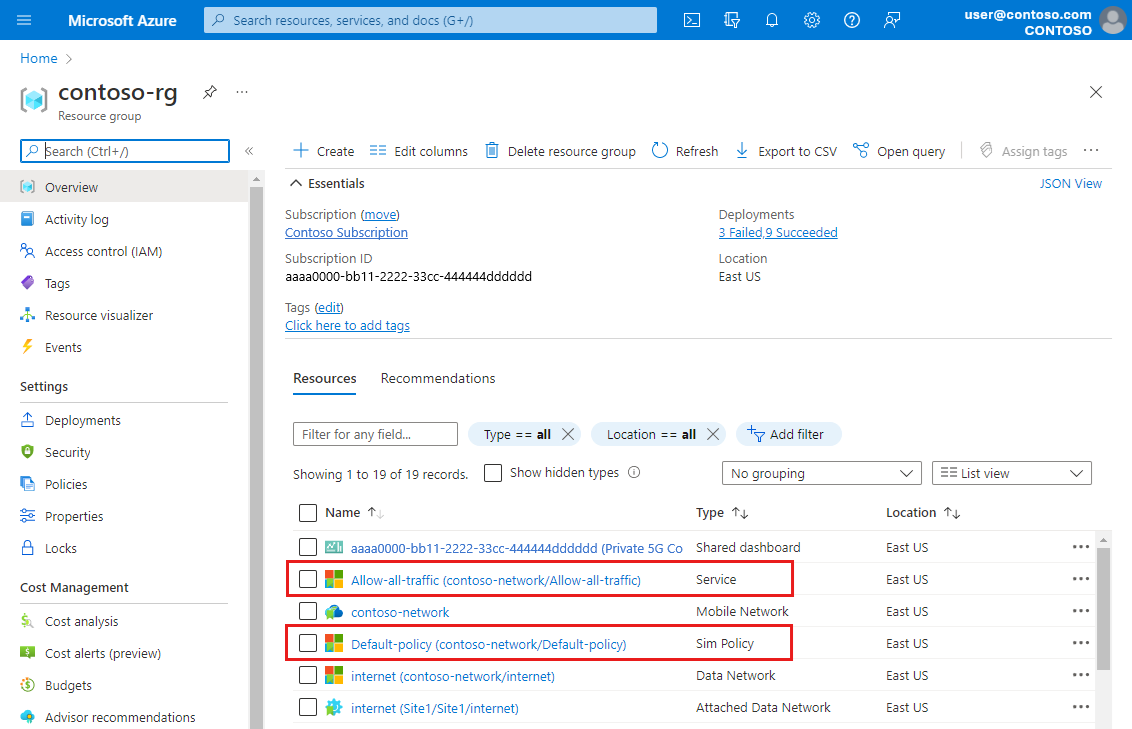Open the help question mark icon
The width and height of the screenshot is (1132, 729).
coord(852,20)
